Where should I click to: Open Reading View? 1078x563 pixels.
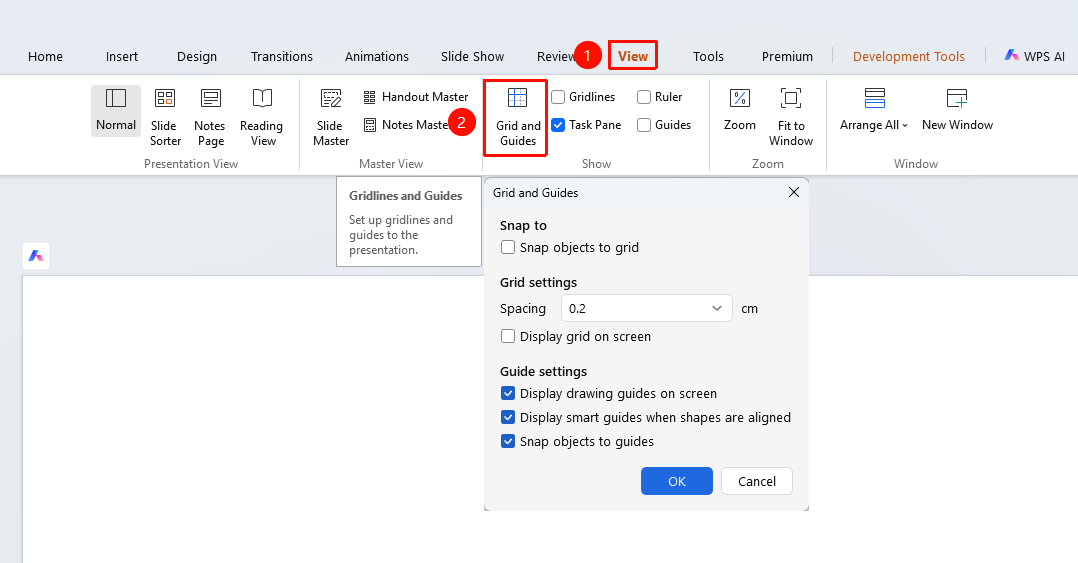(262, 117)
